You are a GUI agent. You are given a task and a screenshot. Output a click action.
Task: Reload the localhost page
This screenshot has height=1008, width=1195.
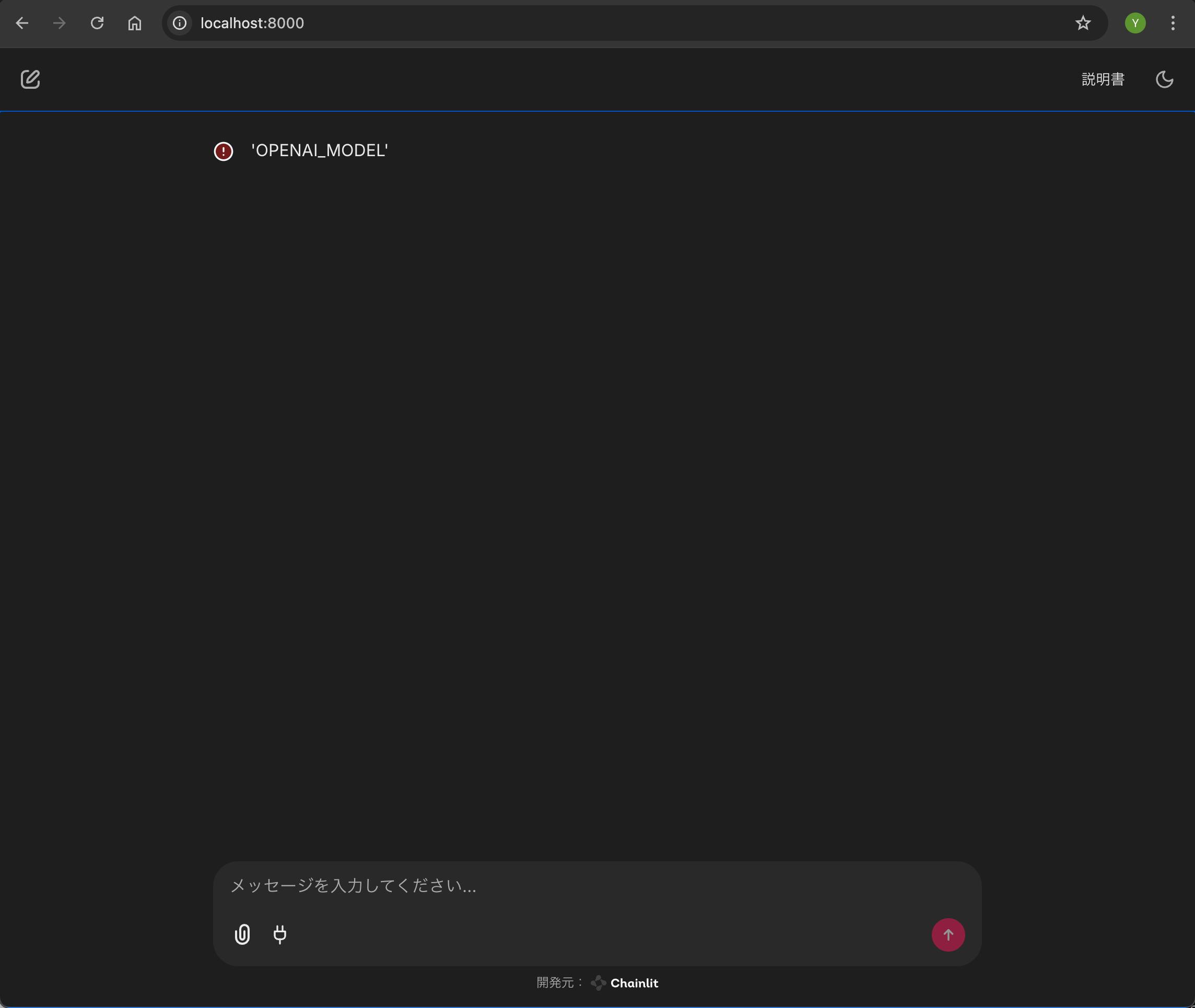click(97, 23)
